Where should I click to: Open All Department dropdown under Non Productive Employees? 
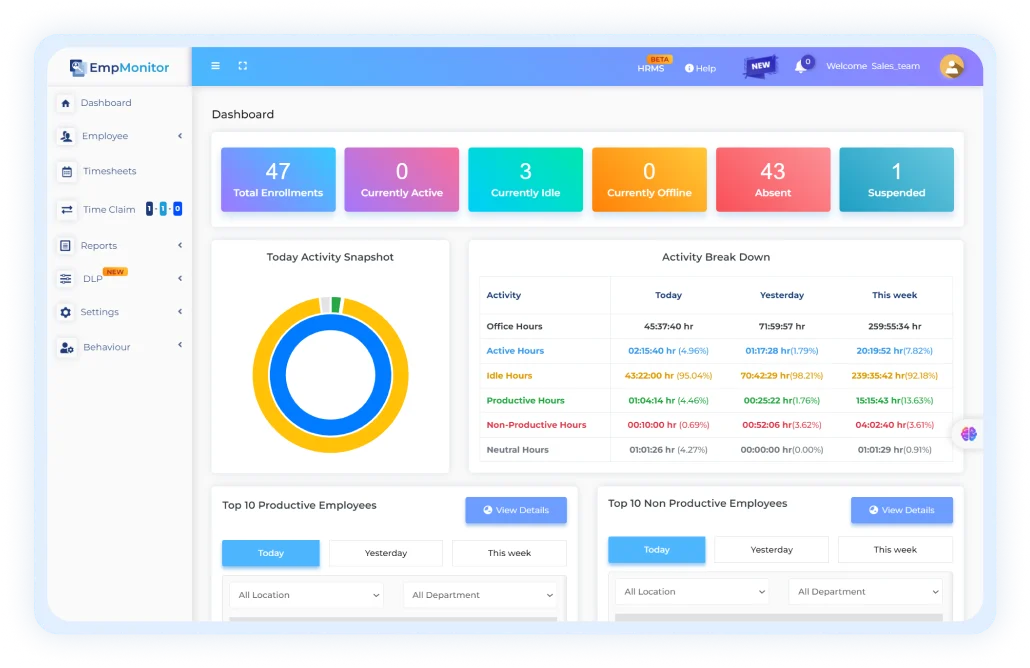(x=865, y=592)
